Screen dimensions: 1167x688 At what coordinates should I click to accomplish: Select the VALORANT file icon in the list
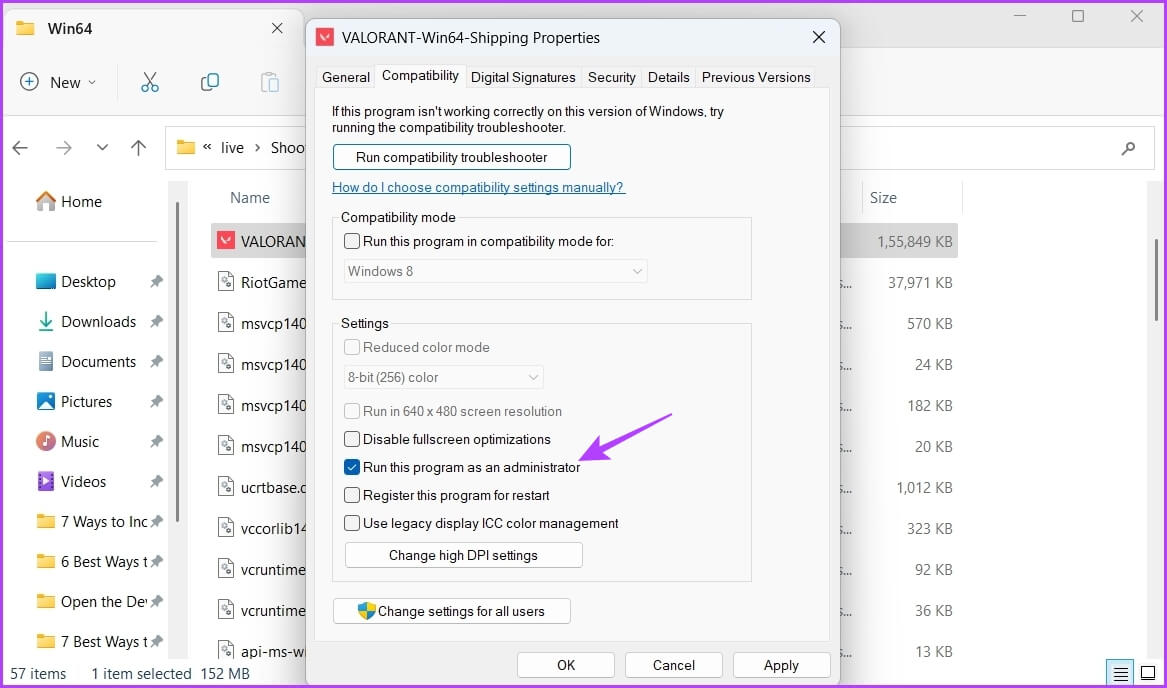[x=226, y=241]
